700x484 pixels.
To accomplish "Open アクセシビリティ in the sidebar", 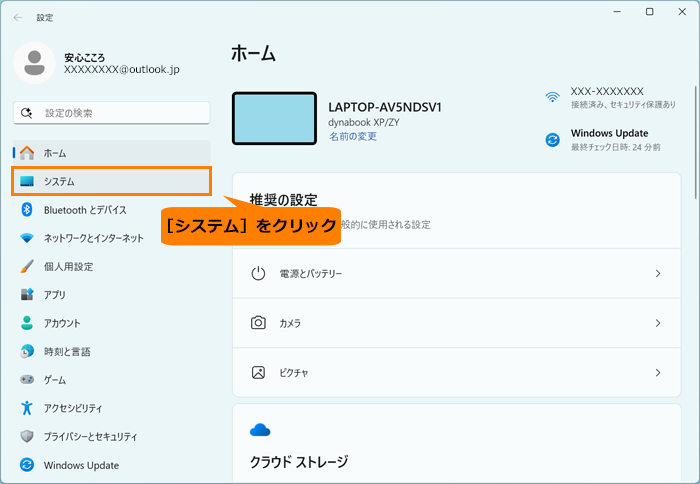I will 73,408.
